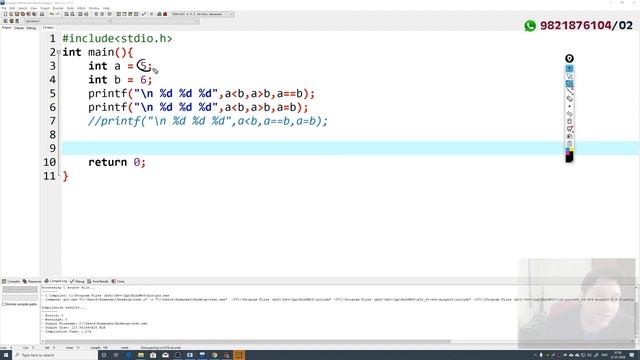This screenshot has height=360, width=640.
Task: Open Microsoft Store from the taskbar
Action: [x=153, y=355]
